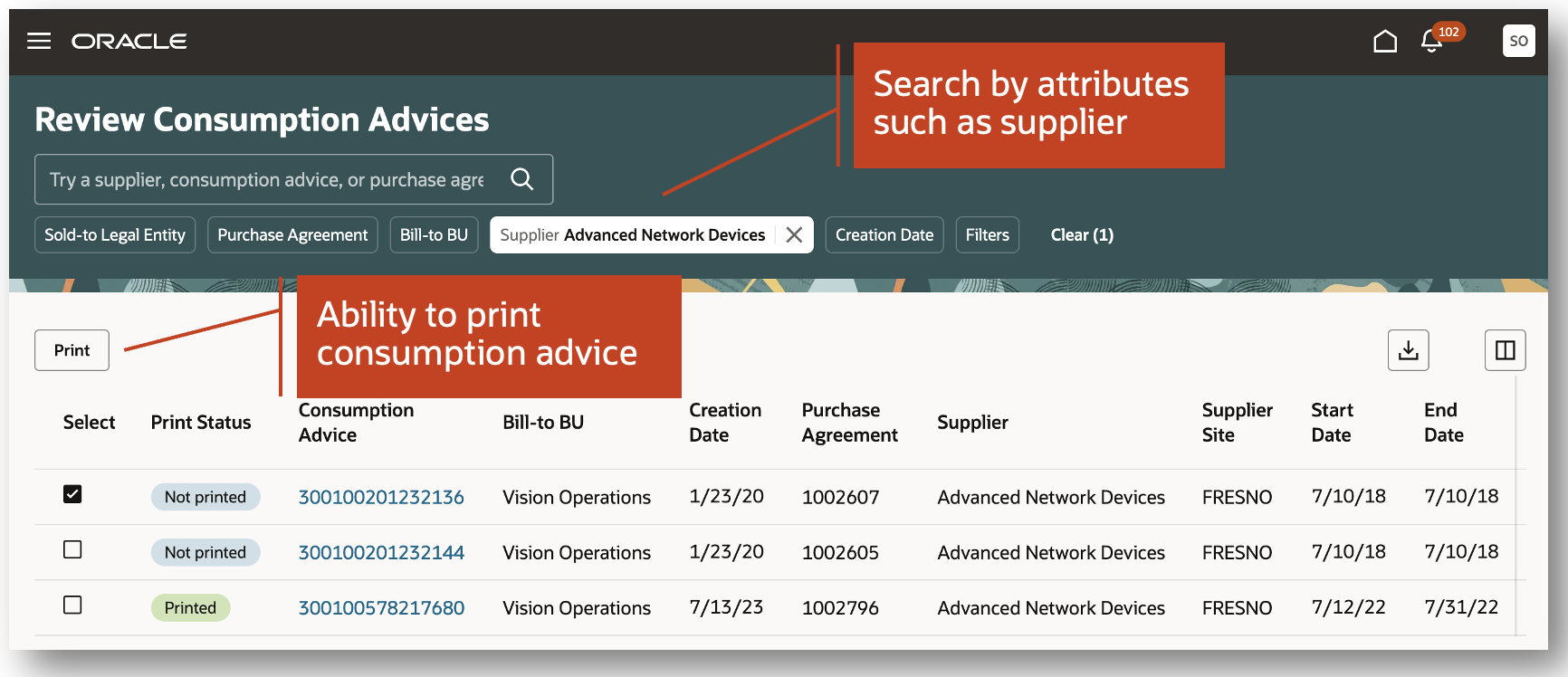
Task: Open the Filters chip
Action: pos(987,234)
